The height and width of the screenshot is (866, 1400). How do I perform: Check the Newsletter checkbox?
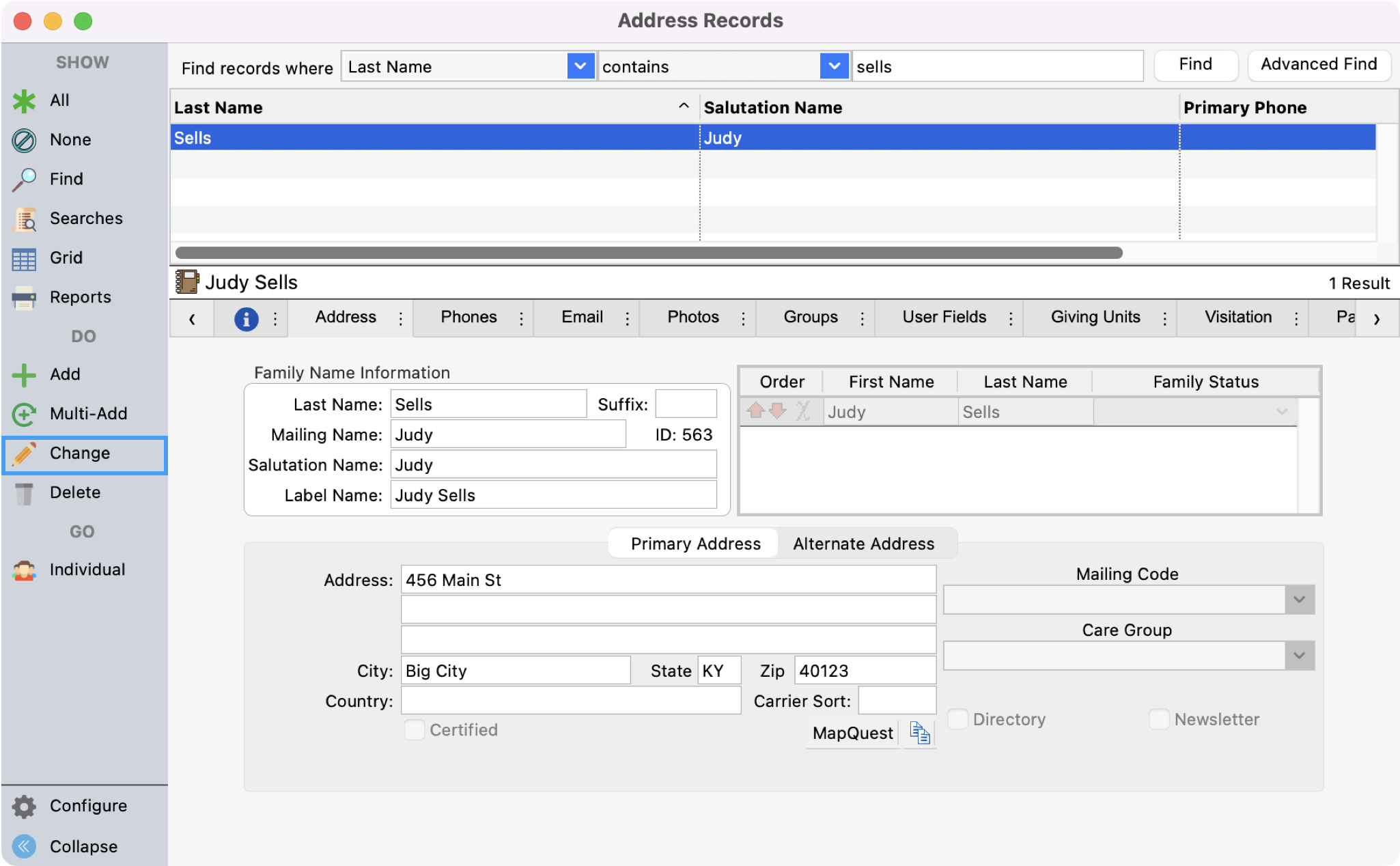[1159, 719]
